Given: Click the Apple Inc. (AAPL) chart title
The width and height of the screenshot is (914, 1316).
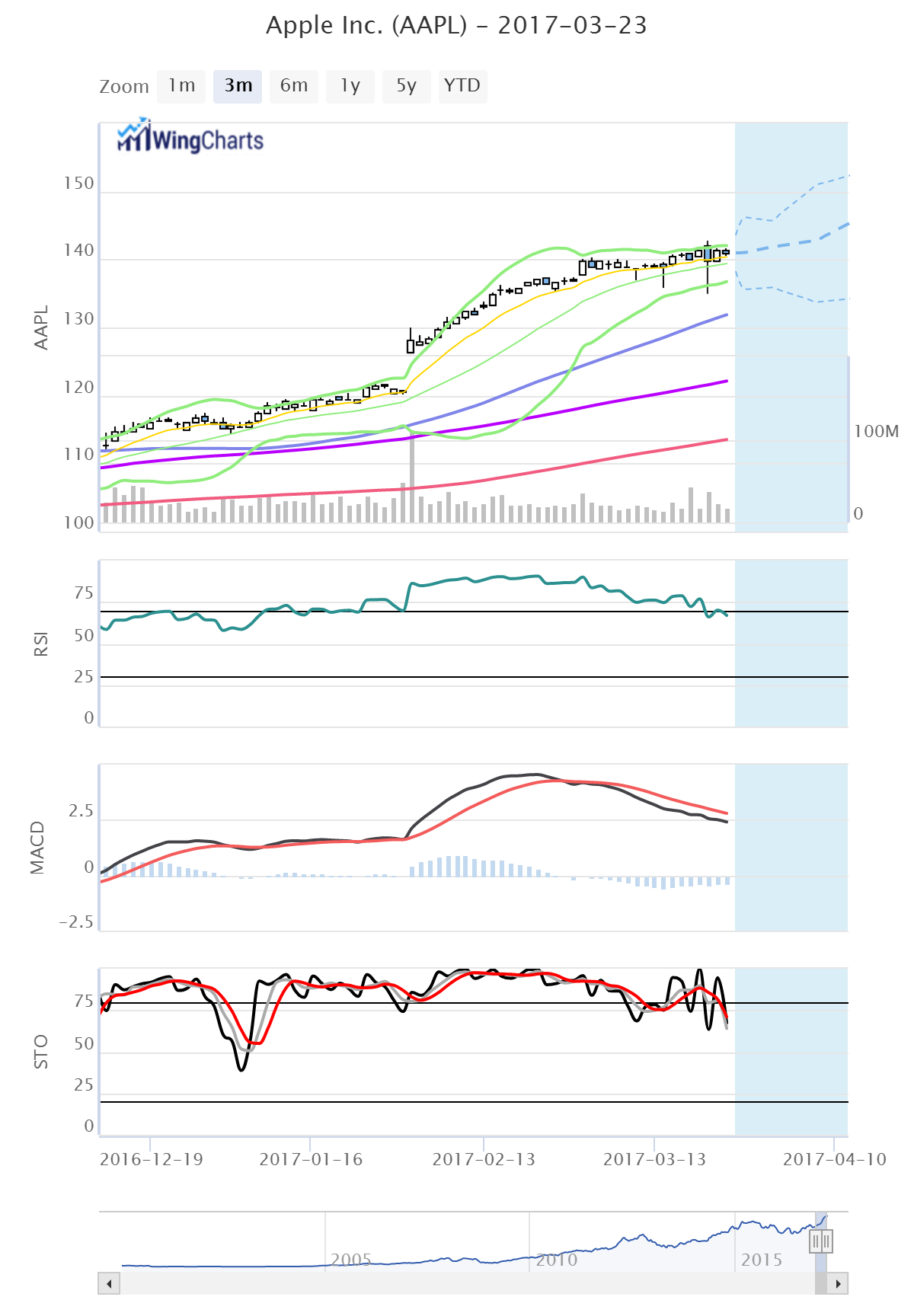Looking at the screenshot, I should (x=456, y=25).
